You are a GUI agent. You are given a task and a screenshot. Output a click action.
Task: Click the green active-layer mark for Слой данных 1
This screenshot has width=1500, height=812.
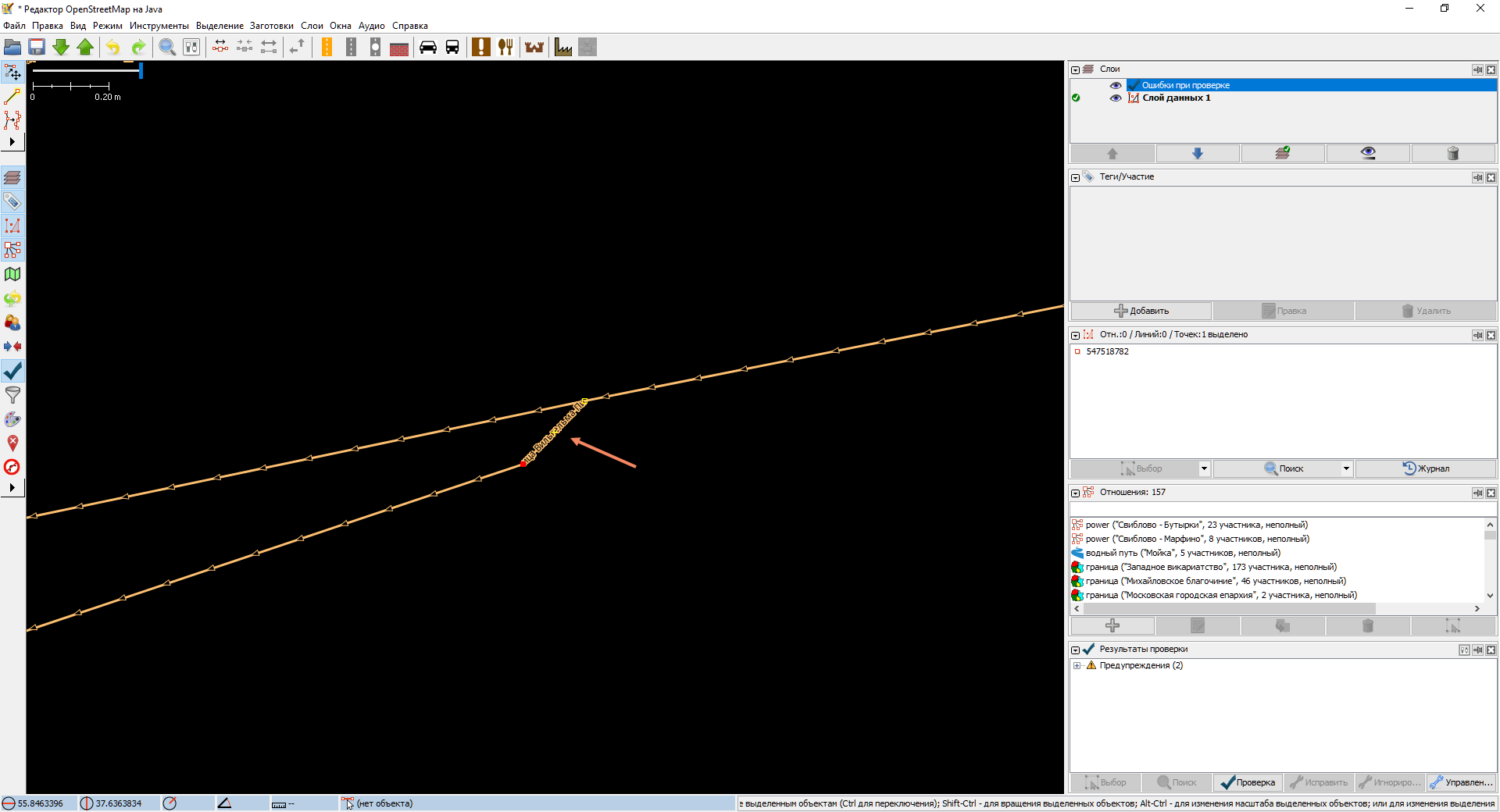tap(1076, 98)
